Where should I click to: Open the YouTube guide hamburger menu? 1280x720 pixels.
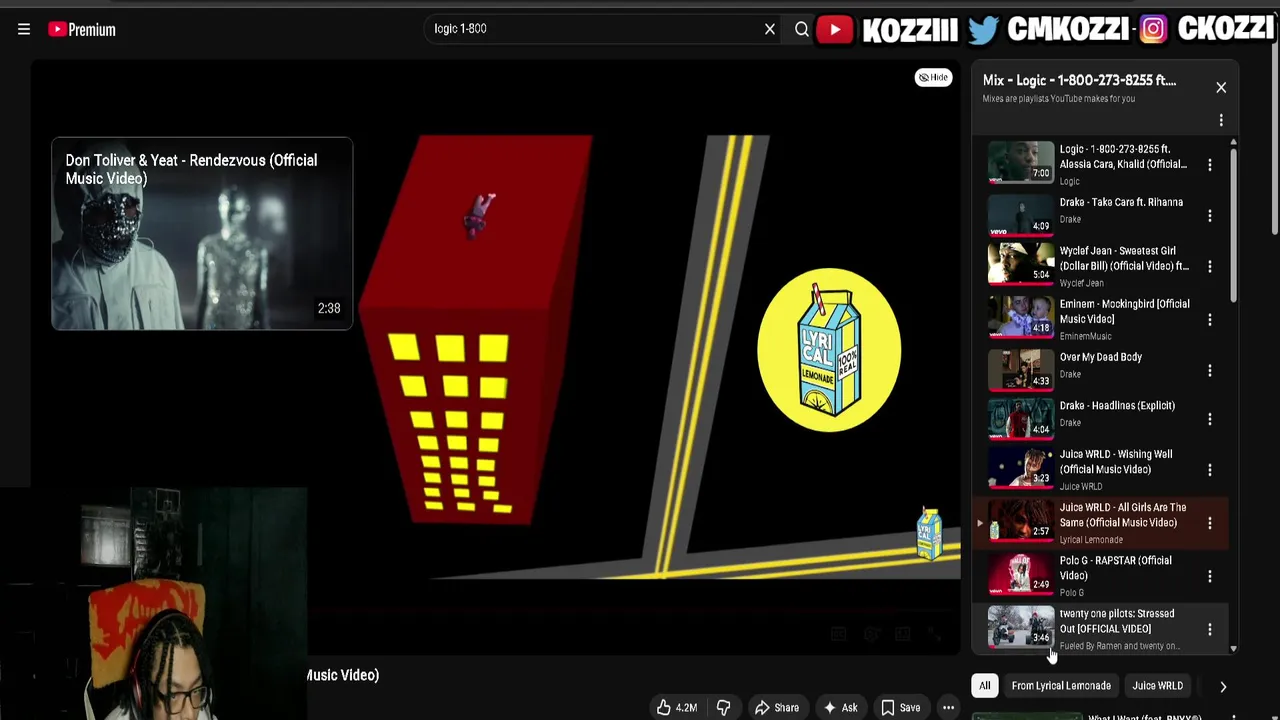pos(24,29)
